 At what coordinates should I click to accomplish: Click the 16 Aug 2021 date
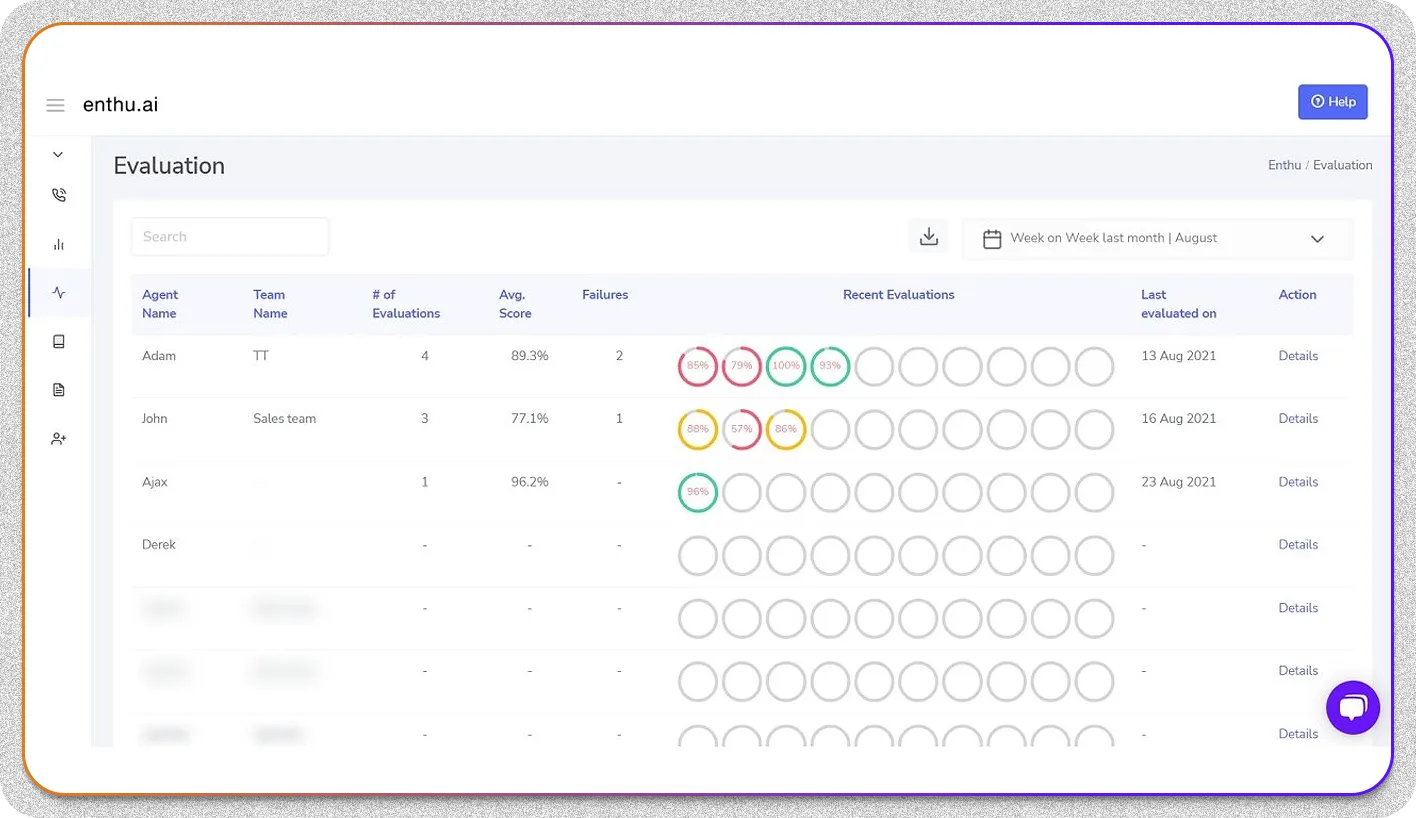point(1179,419)
